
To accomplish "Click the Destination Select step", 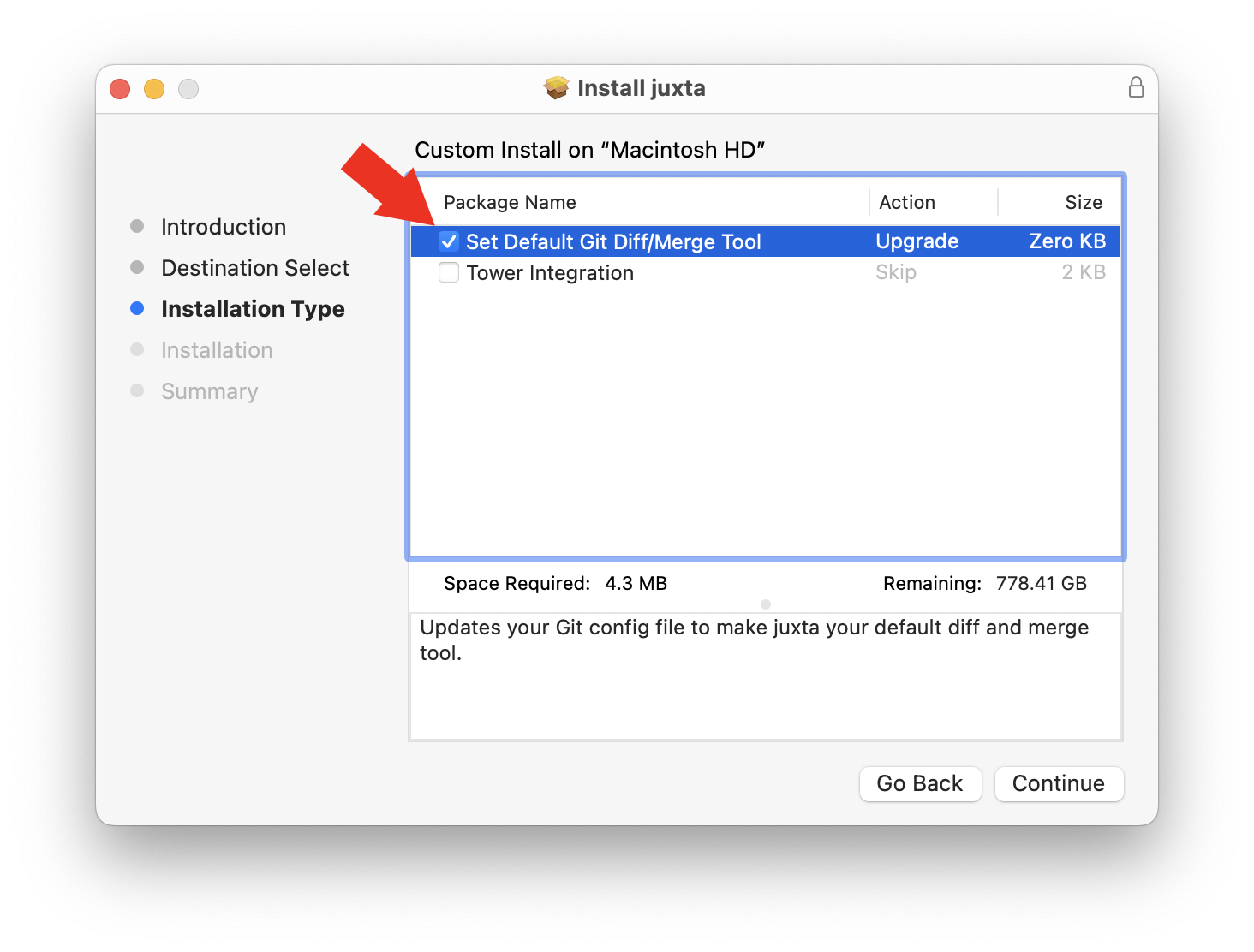I will pyautogui.click(x=255, y=268).
